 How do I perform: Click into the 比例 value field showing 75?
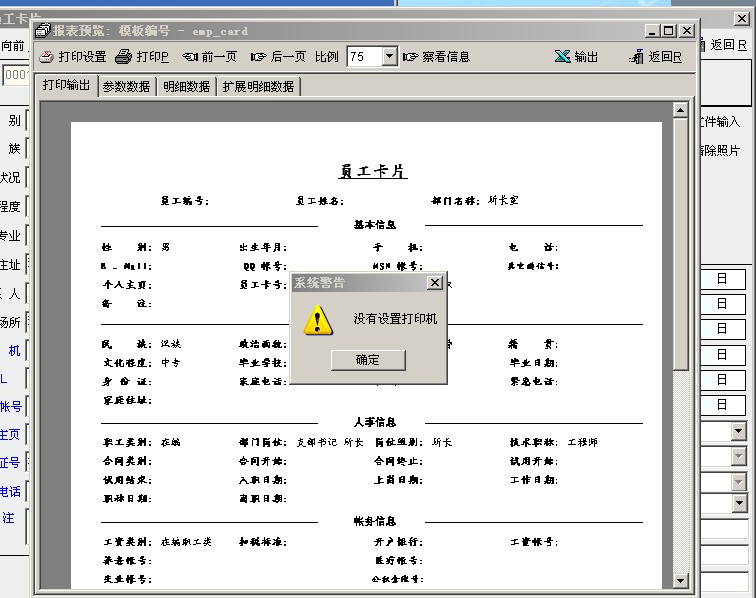click(362, 57)
